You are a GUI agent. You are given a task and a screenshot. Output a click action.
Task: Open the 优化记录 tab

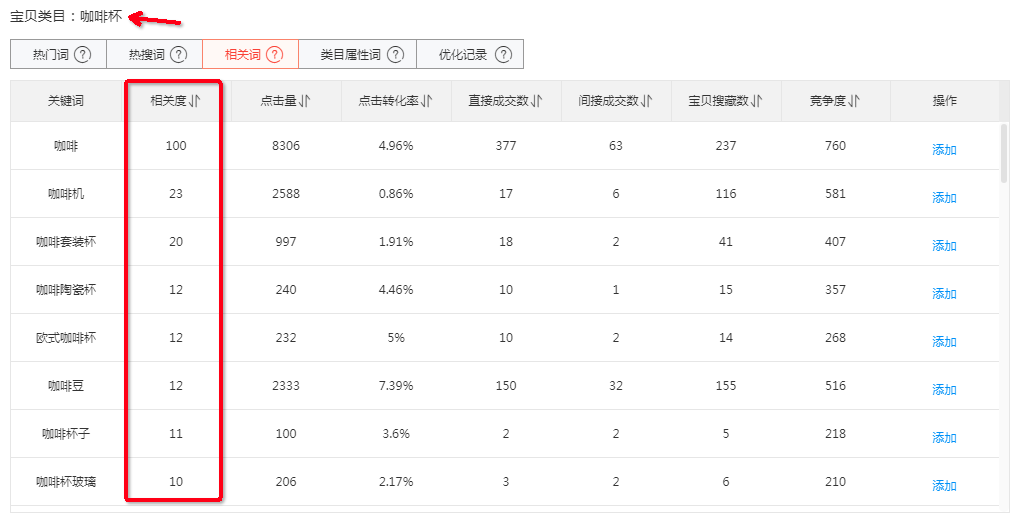coord(470,54)
